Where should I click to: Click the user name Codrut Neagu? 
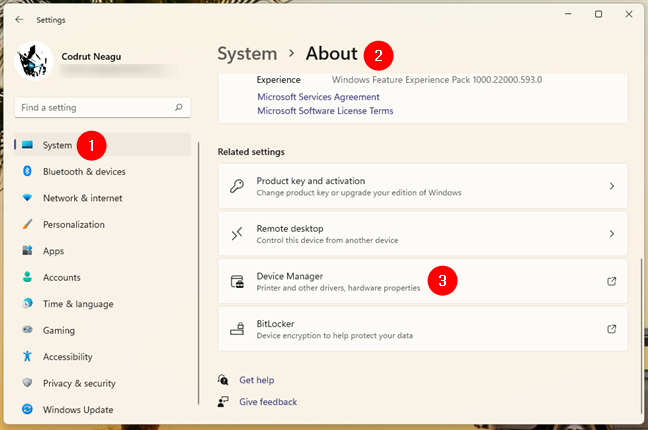pos(91,57)
